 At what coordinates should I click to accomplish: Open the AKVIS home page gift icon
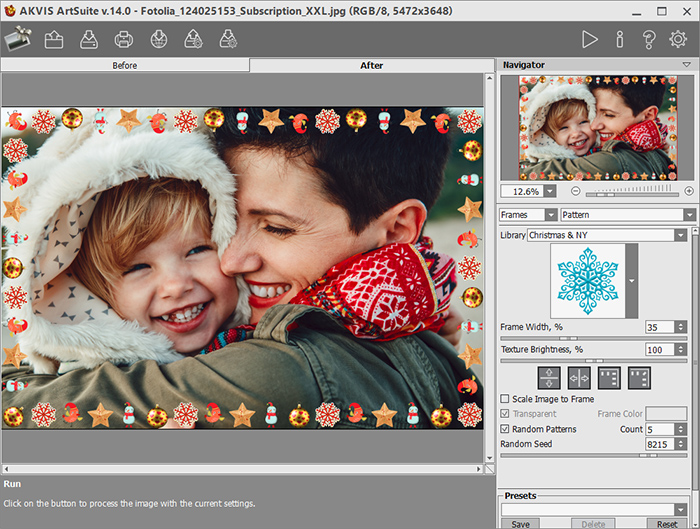(18, 39)
